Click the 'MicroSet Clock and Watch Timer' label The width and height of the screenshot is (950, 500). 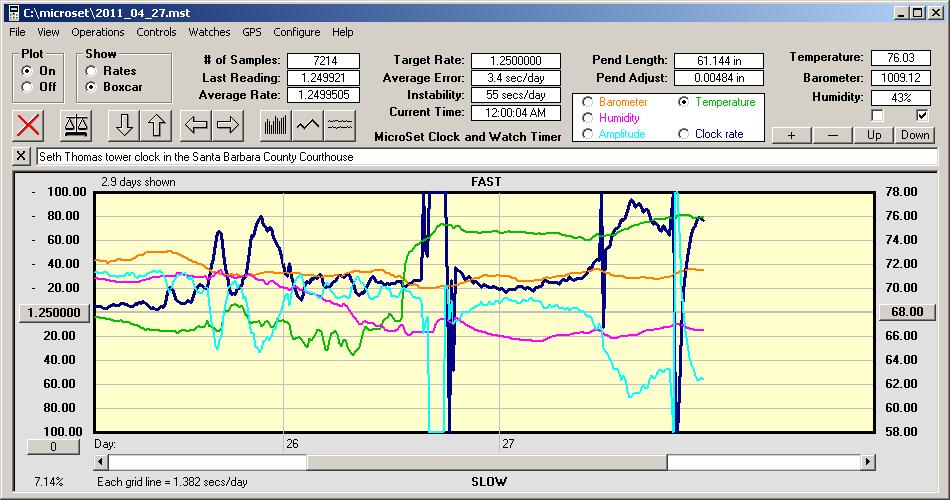pyautogui.click(x=468, y=137)
